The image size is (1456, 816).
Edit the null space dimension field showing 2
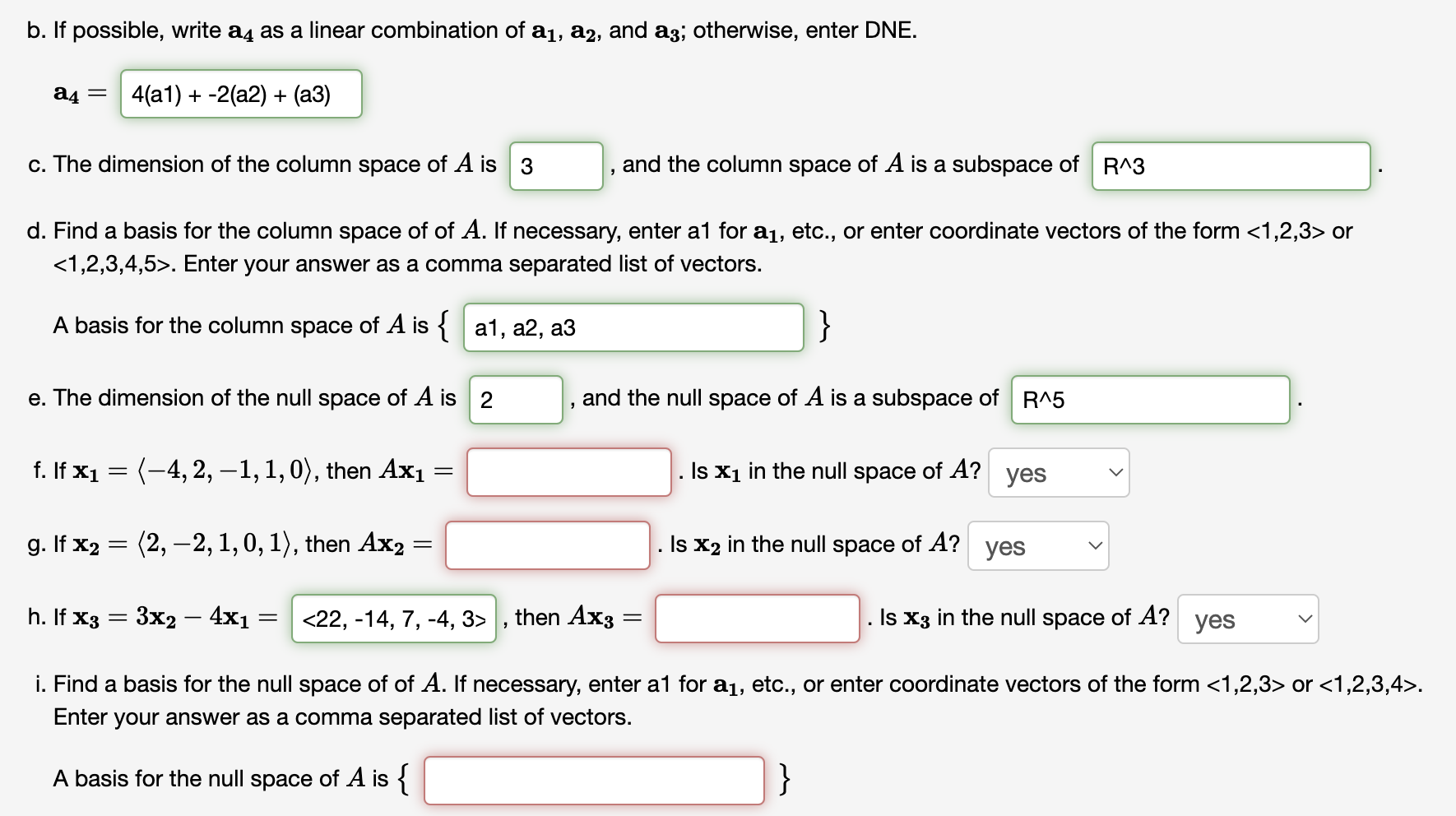[x=515, y=399]
